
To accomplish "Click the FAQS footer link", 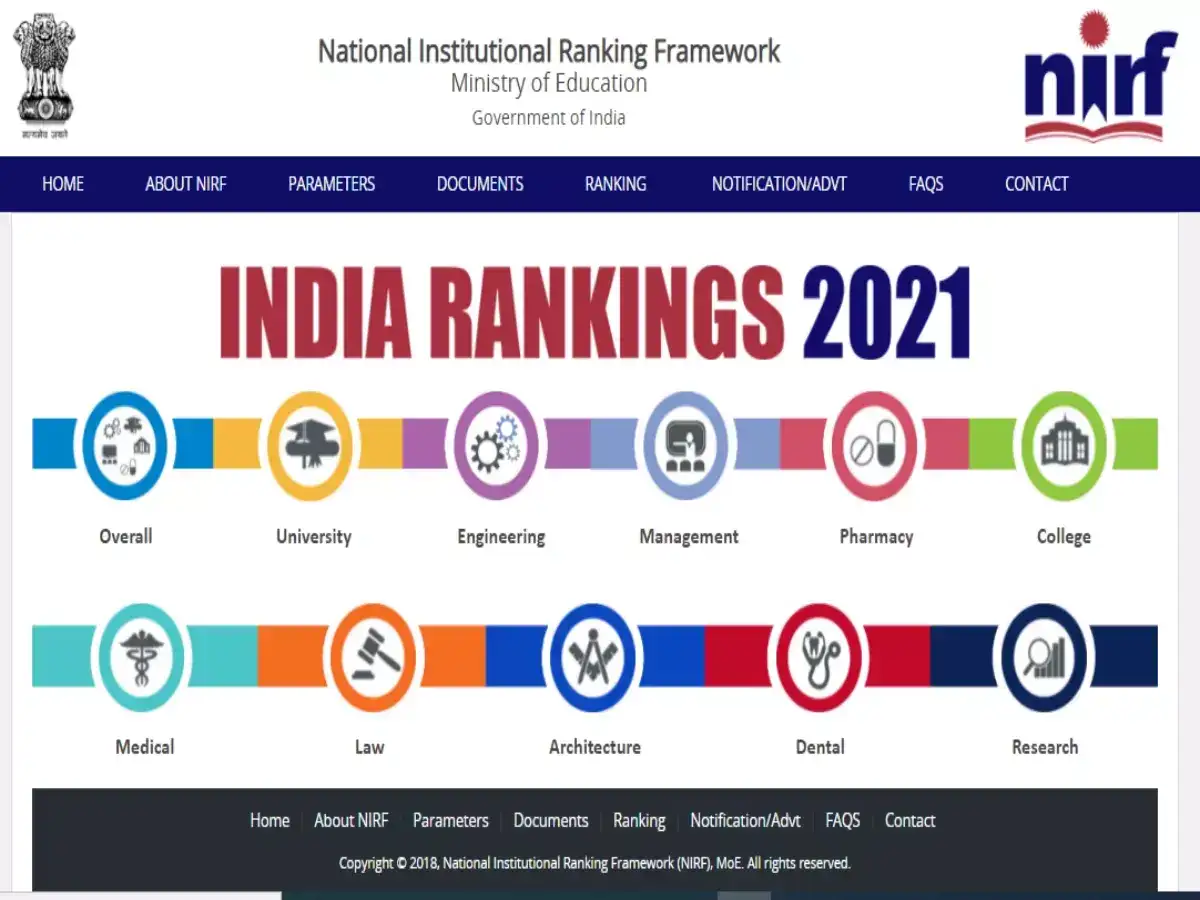I will (x=843, y=820).
